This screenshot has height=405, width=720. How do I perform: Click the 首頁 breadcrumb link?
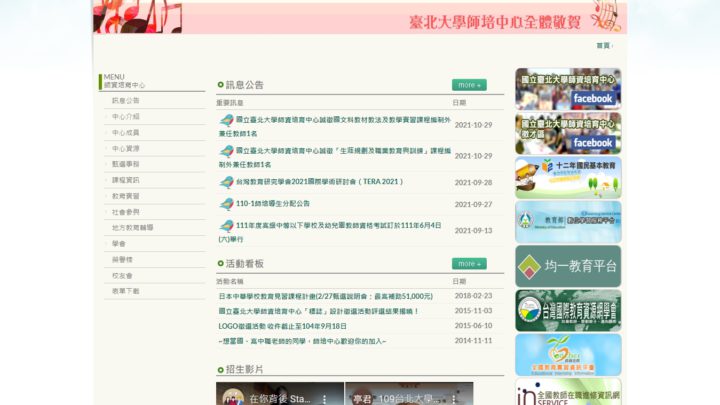click(603, 45)
